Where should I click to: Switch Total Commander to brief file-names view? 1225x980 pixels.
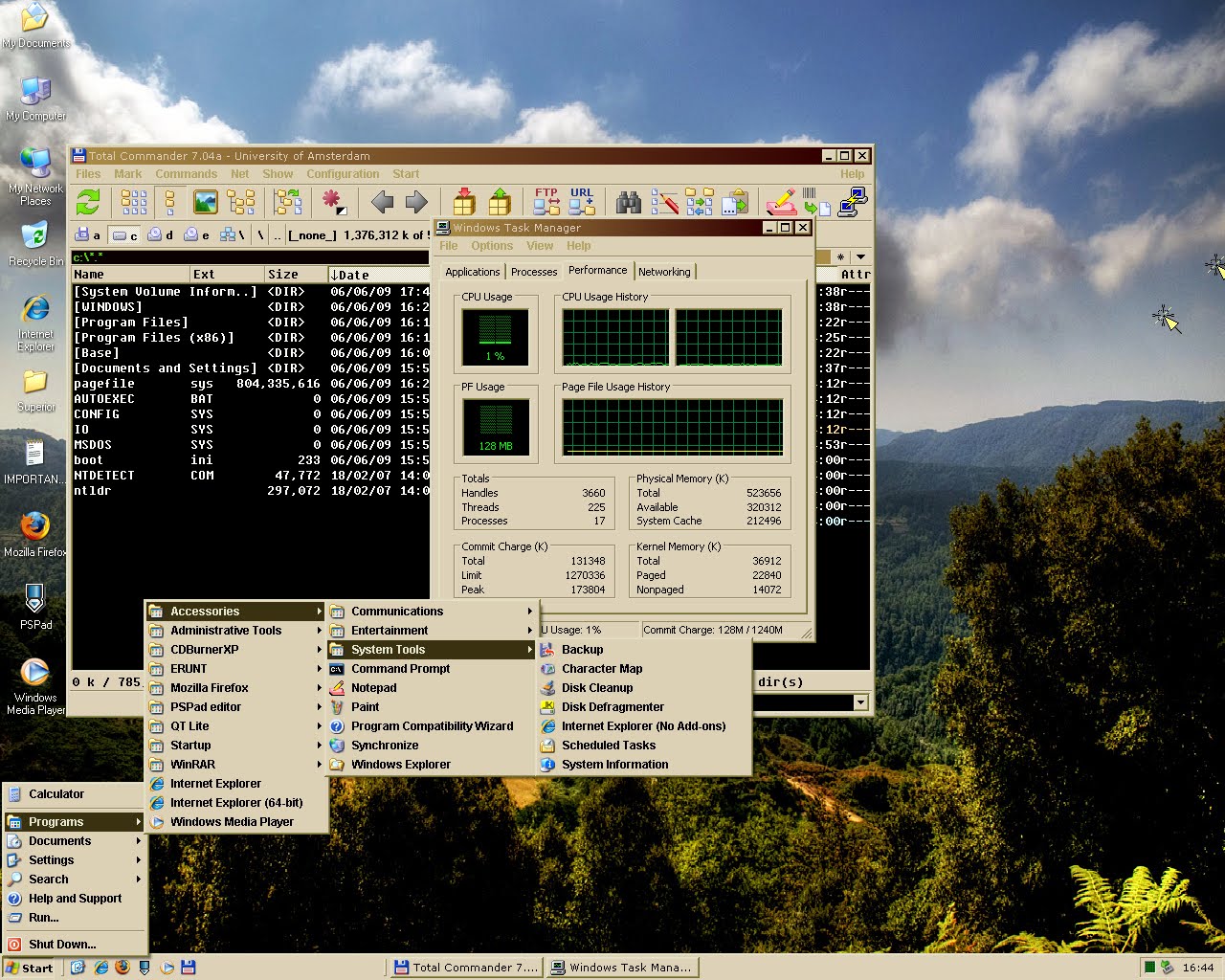click(x=134, y=202)
